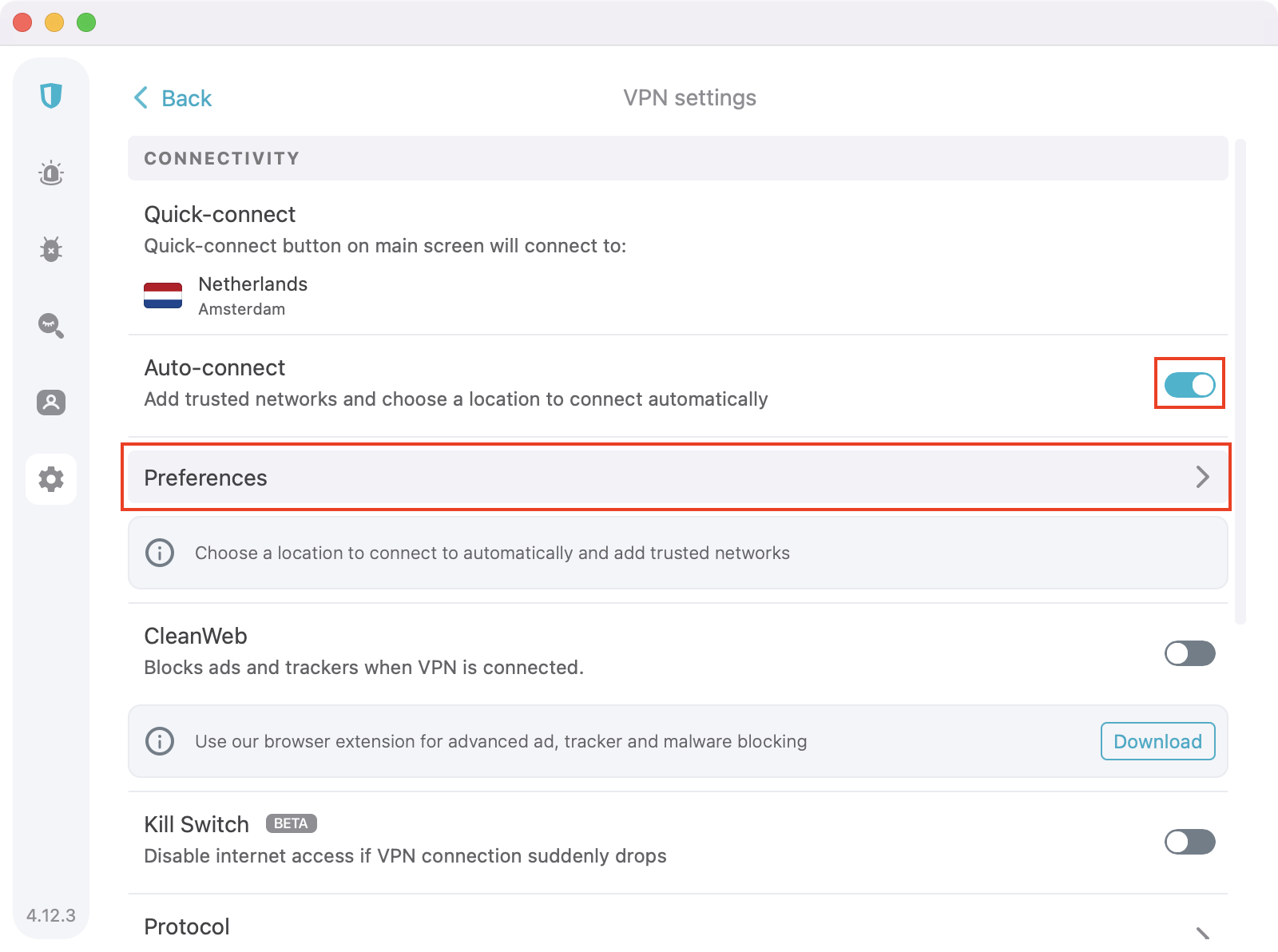Click the Preferences menu row label
This screenshot has height=952, width=1278.
point(206,478)
